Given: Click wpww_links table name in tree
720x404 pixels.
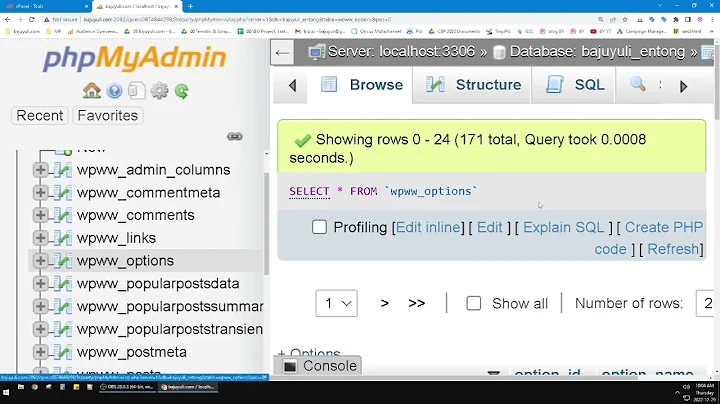Looking at the screenshot, I should (x=116, y=238).
